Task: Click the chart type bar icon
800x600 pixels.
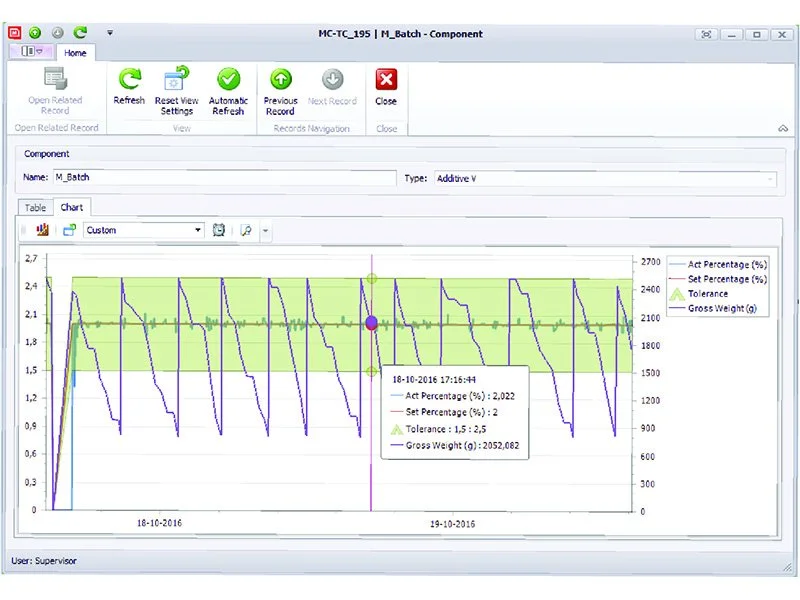Action: tap(42, 230)
